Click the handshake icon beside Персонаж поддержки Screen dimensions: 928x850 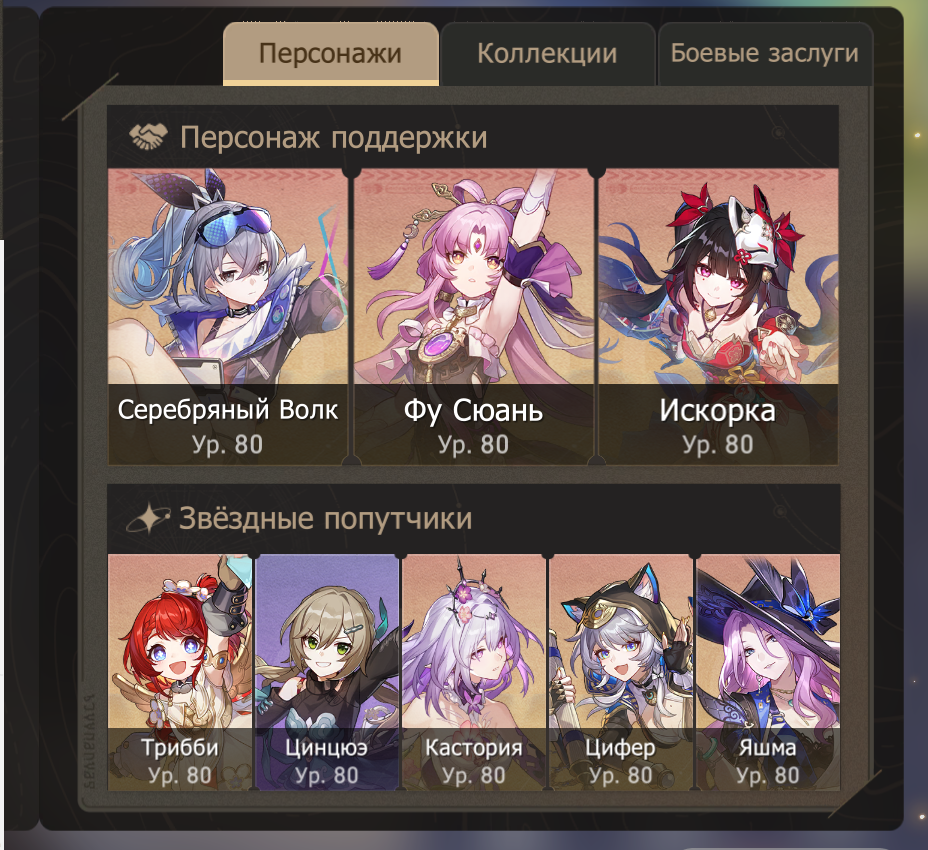[148, 137]
